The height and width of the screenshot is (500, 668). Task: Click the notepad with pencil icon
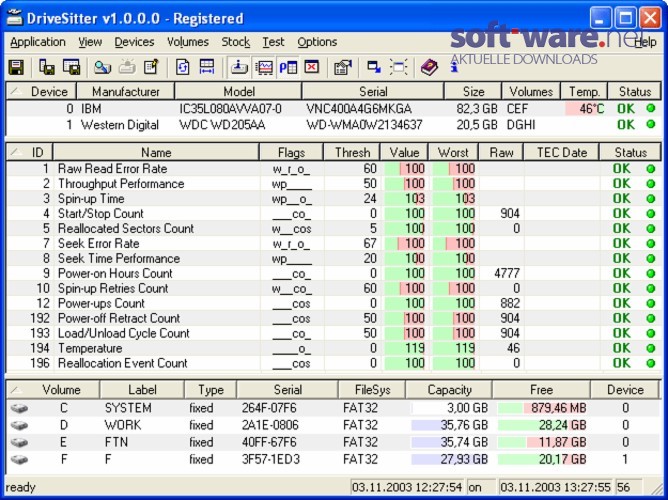pos(151,67)
